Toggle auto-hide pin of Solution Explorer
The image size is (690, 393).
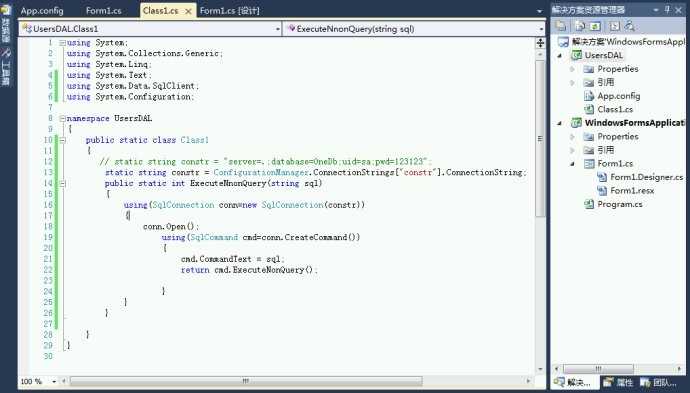(667, 10)
